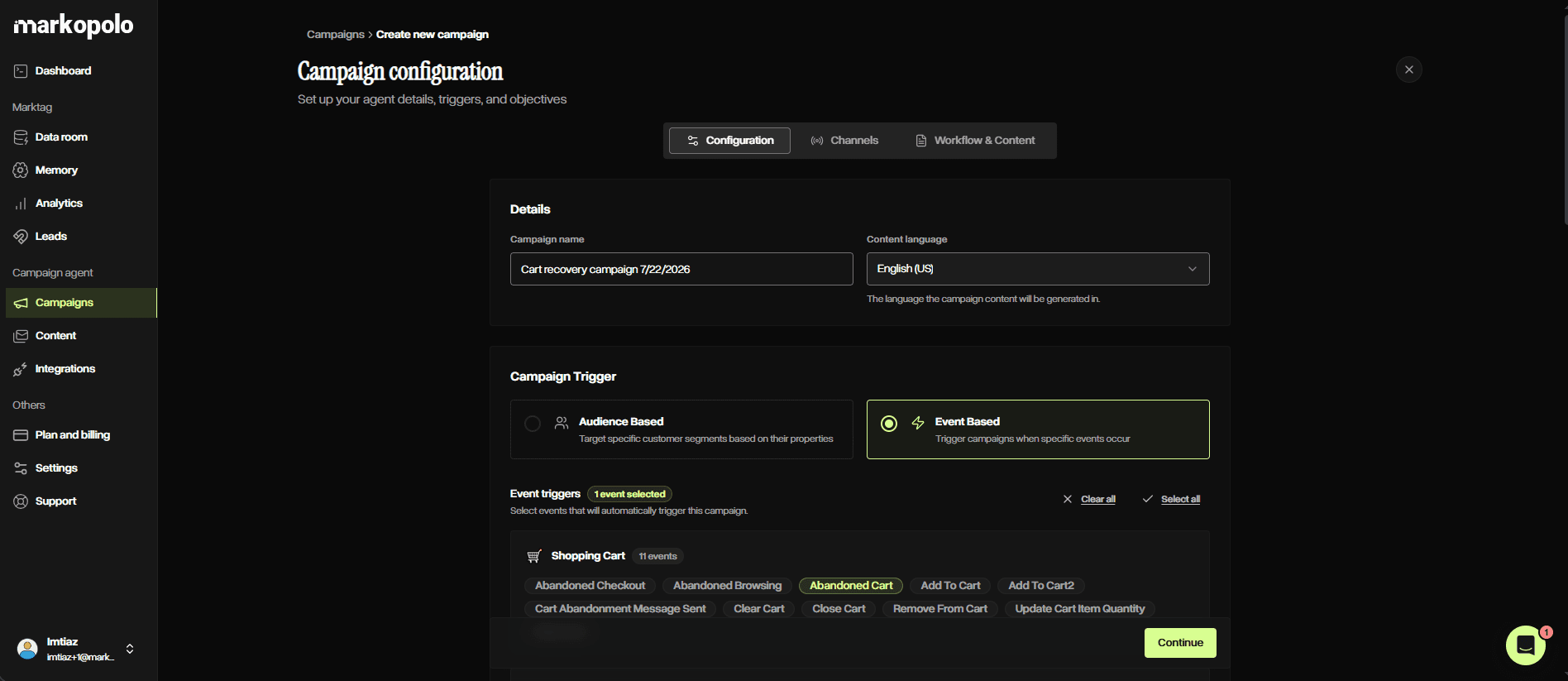The image size is (1568, 681).
Task: Toggle the Clear Cart event chip
Action: [759, 609]
